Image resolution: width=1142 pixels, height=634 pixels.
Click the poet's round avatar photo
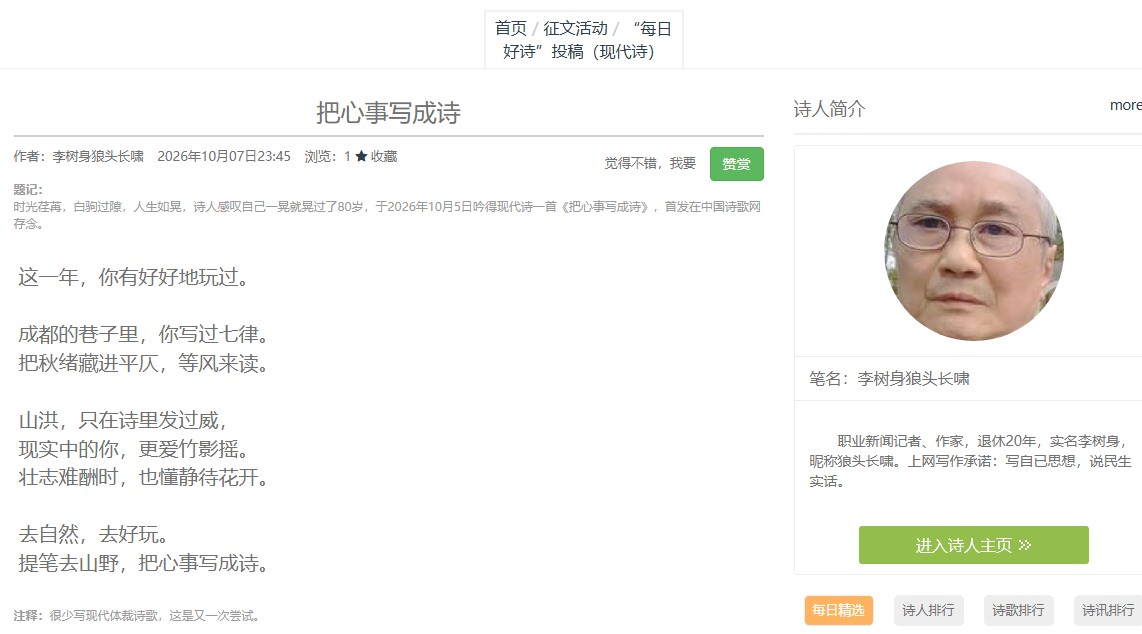tap(974, 251)
